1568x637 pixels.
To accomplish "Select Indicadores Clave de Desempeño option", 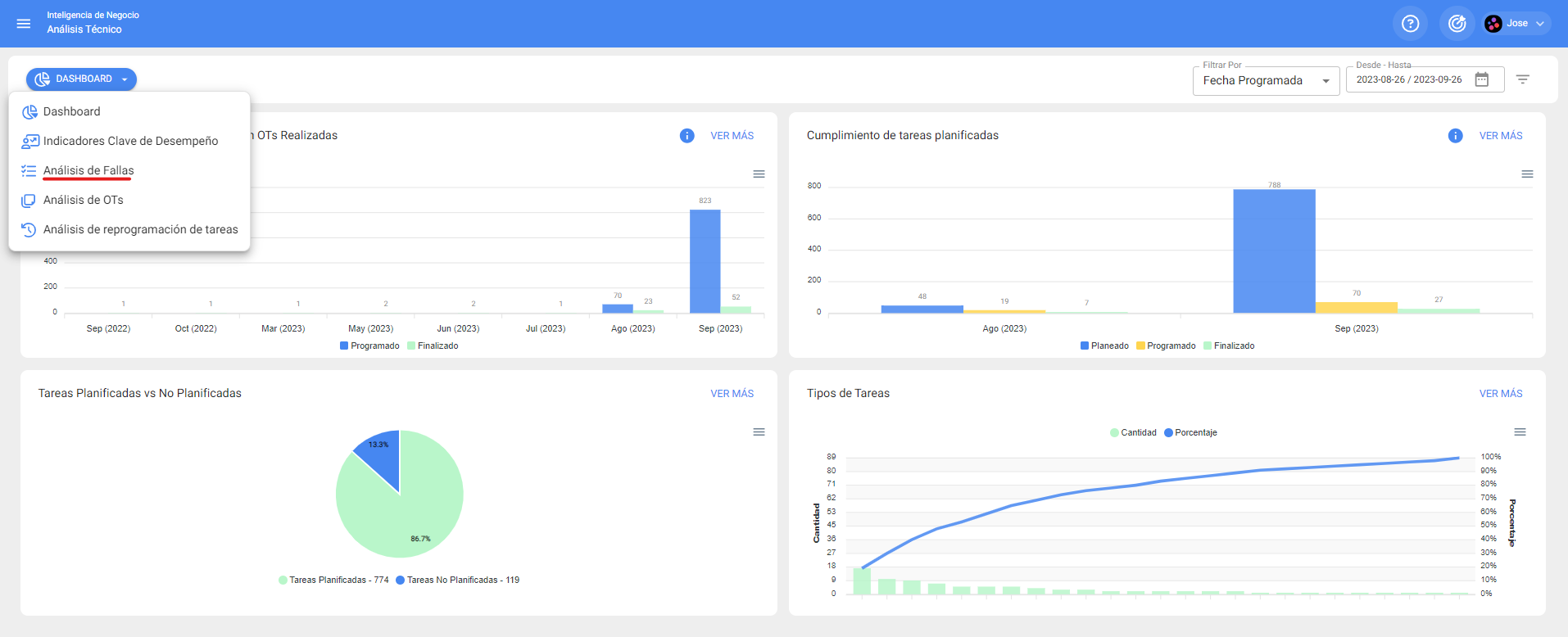I will point(130,141).
